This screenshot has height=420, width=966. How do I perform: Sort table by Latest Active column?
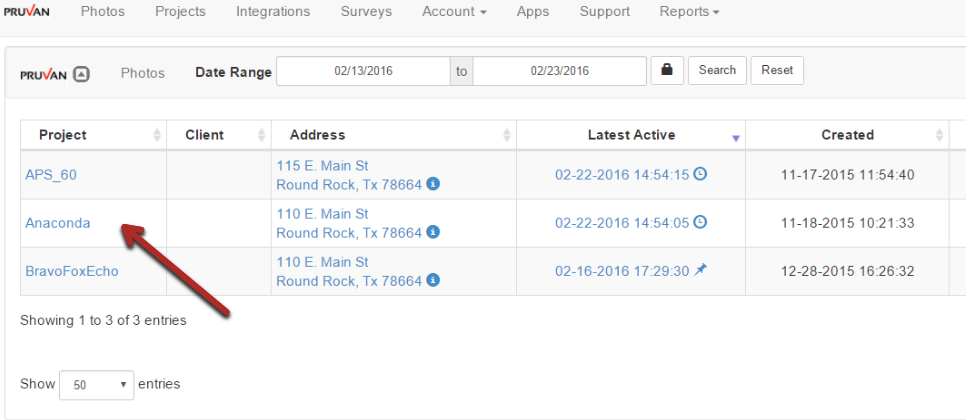pyautogui.click(x=631, y=135)
